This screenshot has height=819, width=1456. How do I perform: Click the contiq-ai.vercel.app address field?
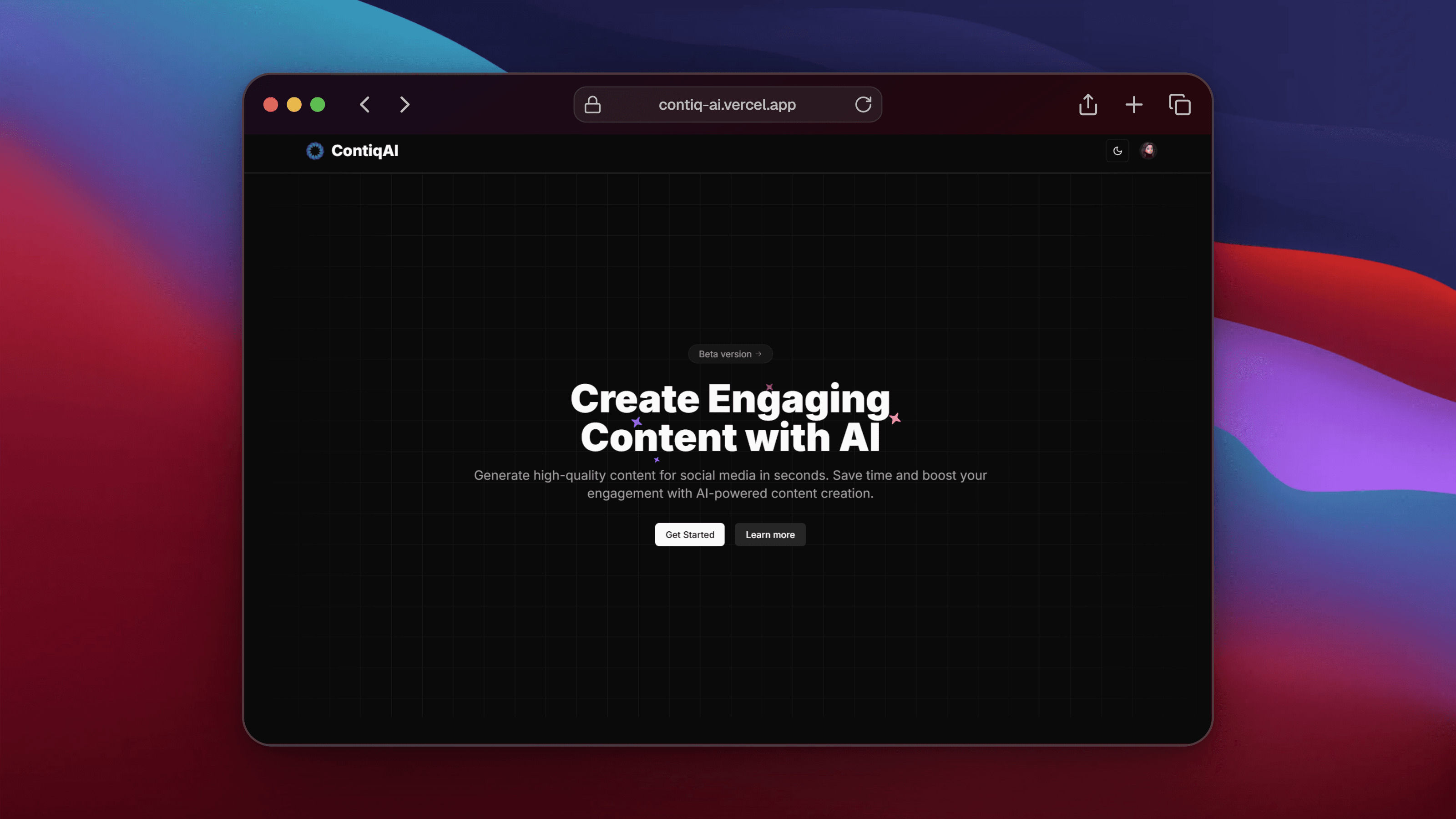coord(728,105)
